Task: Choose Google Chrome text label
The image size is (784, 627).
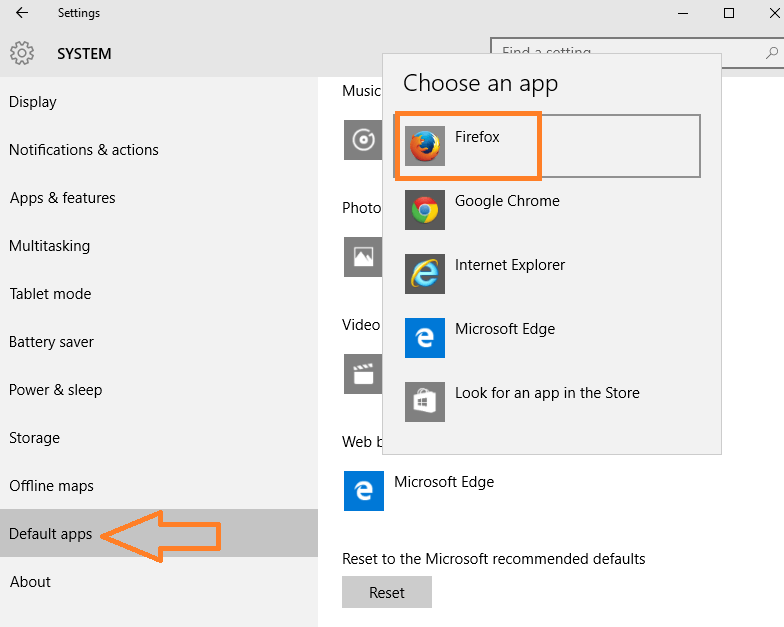Action: coord(507,201)
